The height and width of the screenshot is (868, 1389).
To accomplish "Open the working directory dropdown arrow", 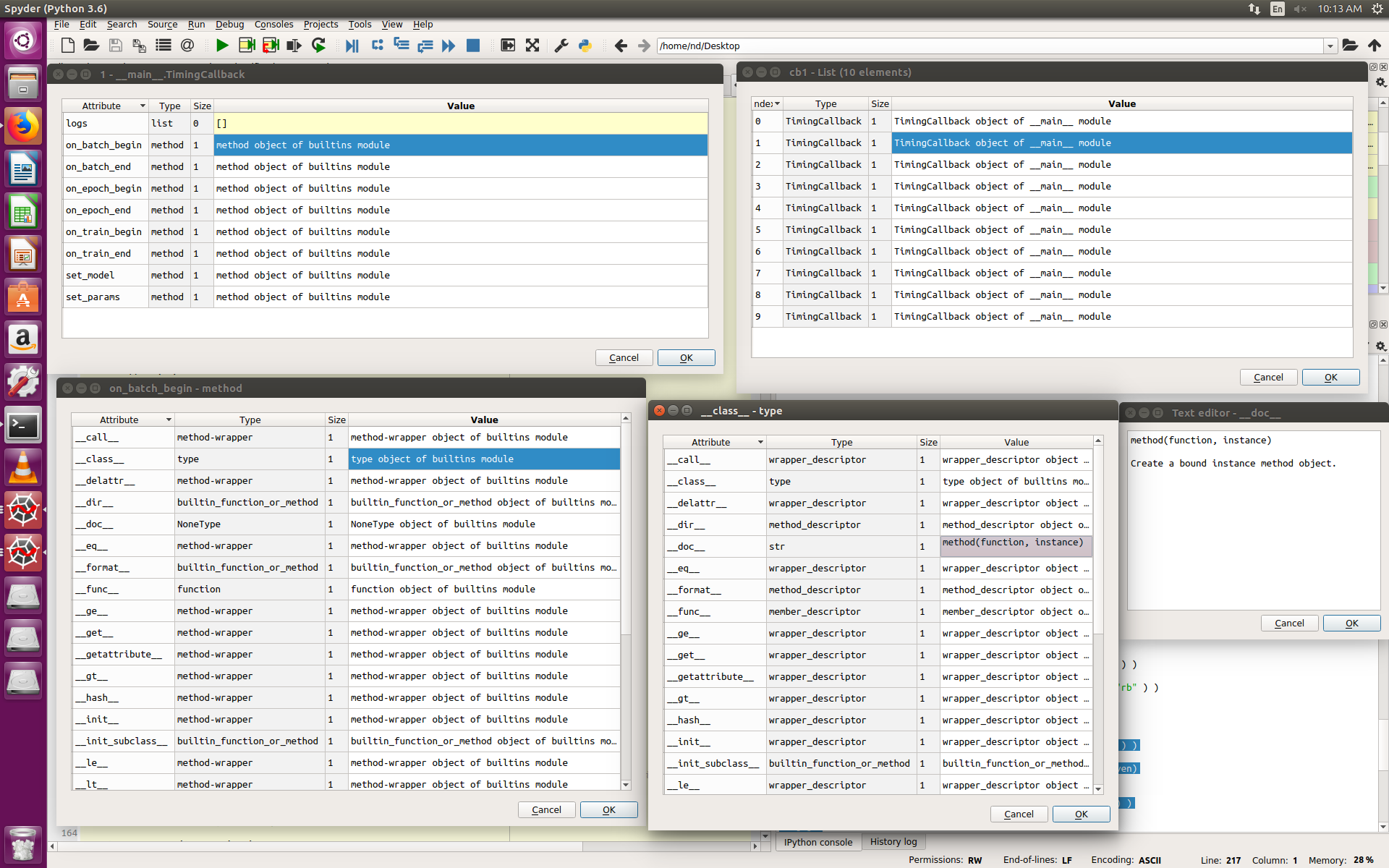I will [x=1331, y=46].
